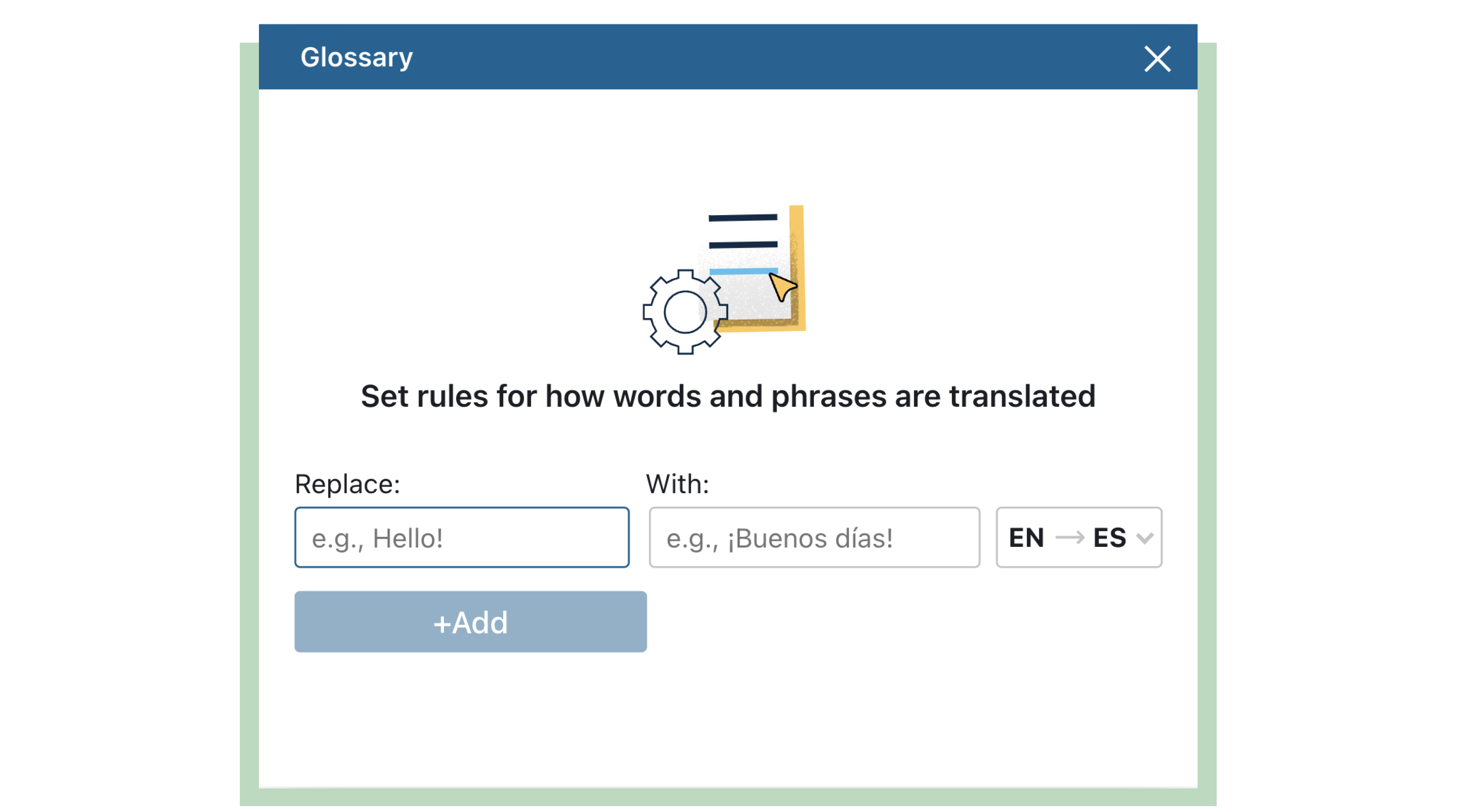This screenshot has height=812, width=1458.
Task: Expand language pair using chevron arrow
Action: (x=1144, y=538)
